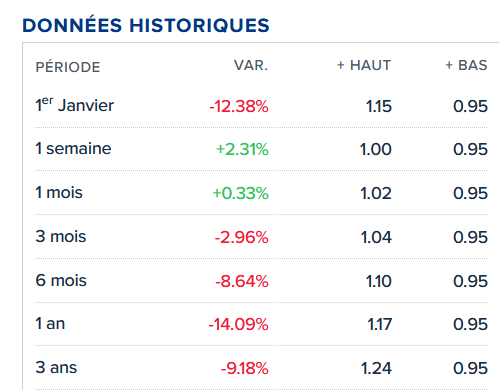Select the 1 mois period label
The height and width of the screenshot is (390, 499).
pos(59,192)
